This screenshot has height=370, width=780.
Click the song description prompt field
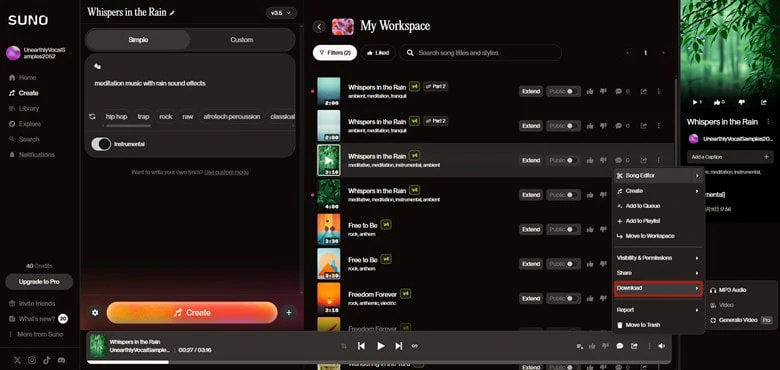(x=190, y=83)
